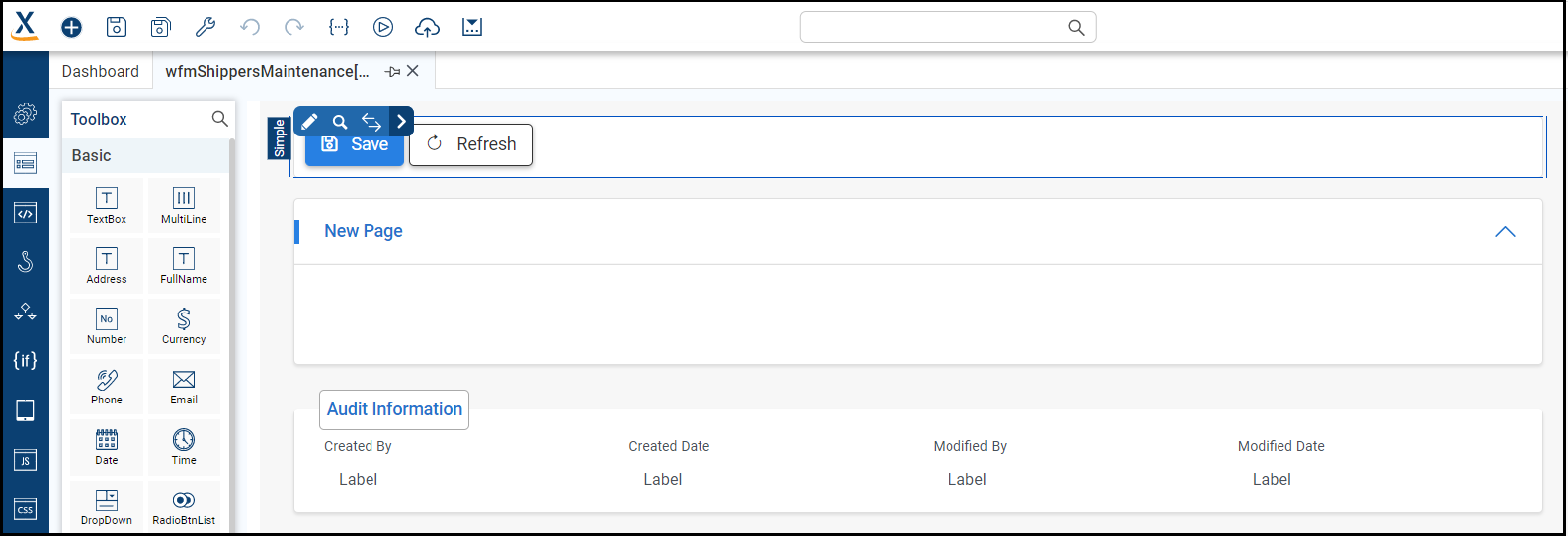
Task: Click the run preview play icon
Action: click(x=383, y=28)
